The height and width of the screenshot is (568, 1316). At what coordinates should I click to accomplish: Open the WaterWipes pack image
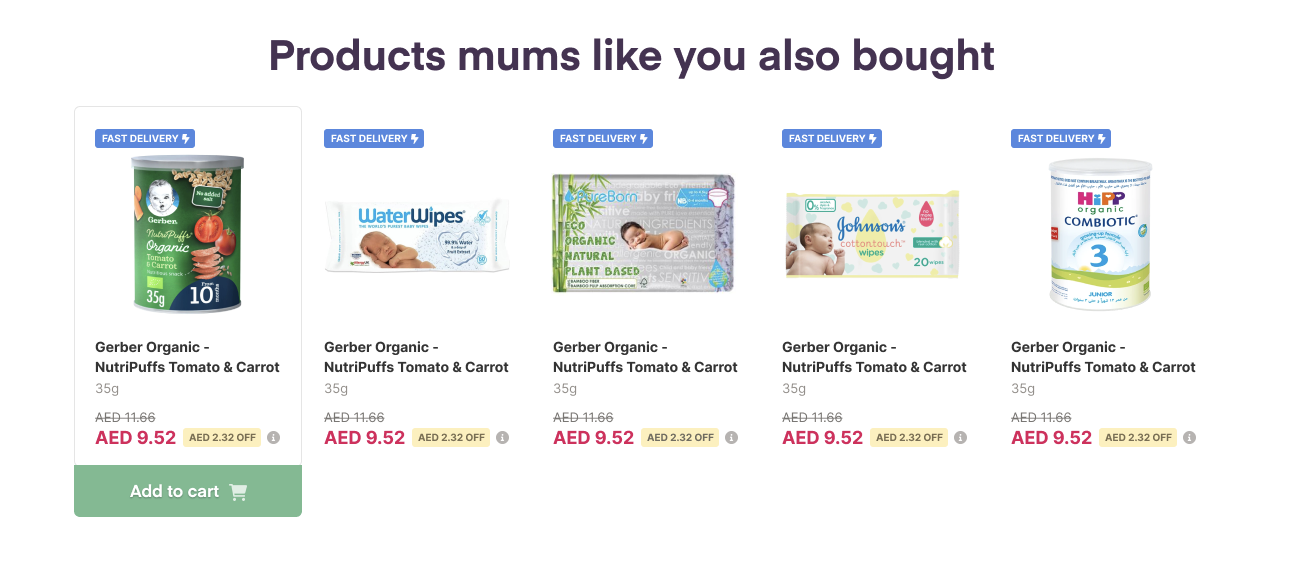coord(417,234)
